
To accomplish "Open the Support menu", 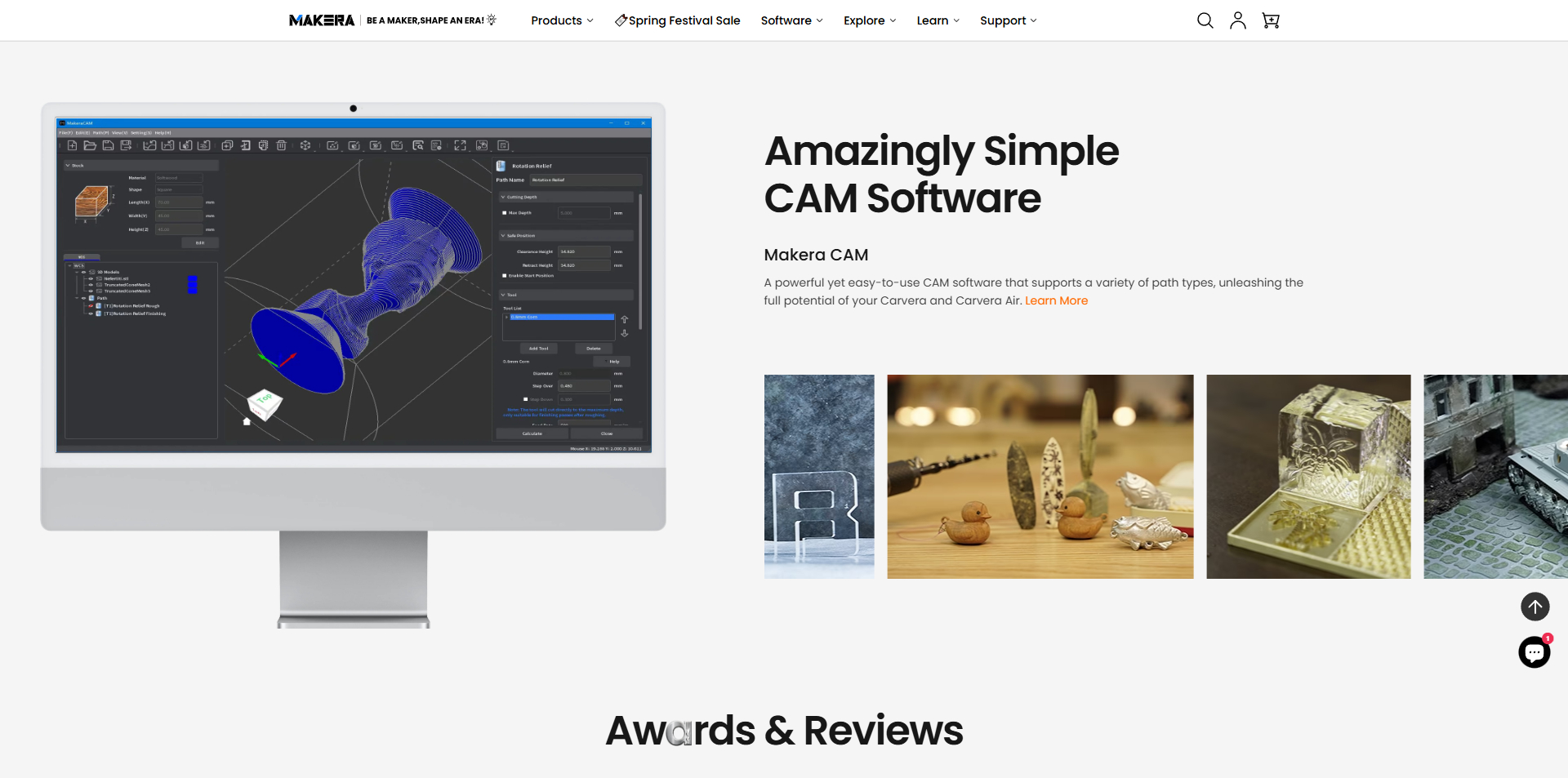I will click(1008, 20).
